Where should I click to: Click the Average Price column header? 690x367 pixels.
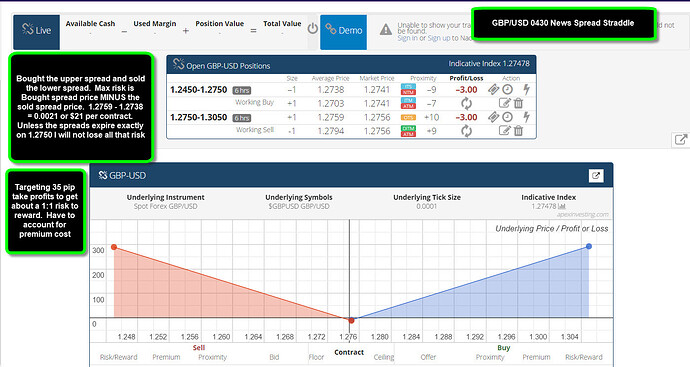click(x=330, y=78)
